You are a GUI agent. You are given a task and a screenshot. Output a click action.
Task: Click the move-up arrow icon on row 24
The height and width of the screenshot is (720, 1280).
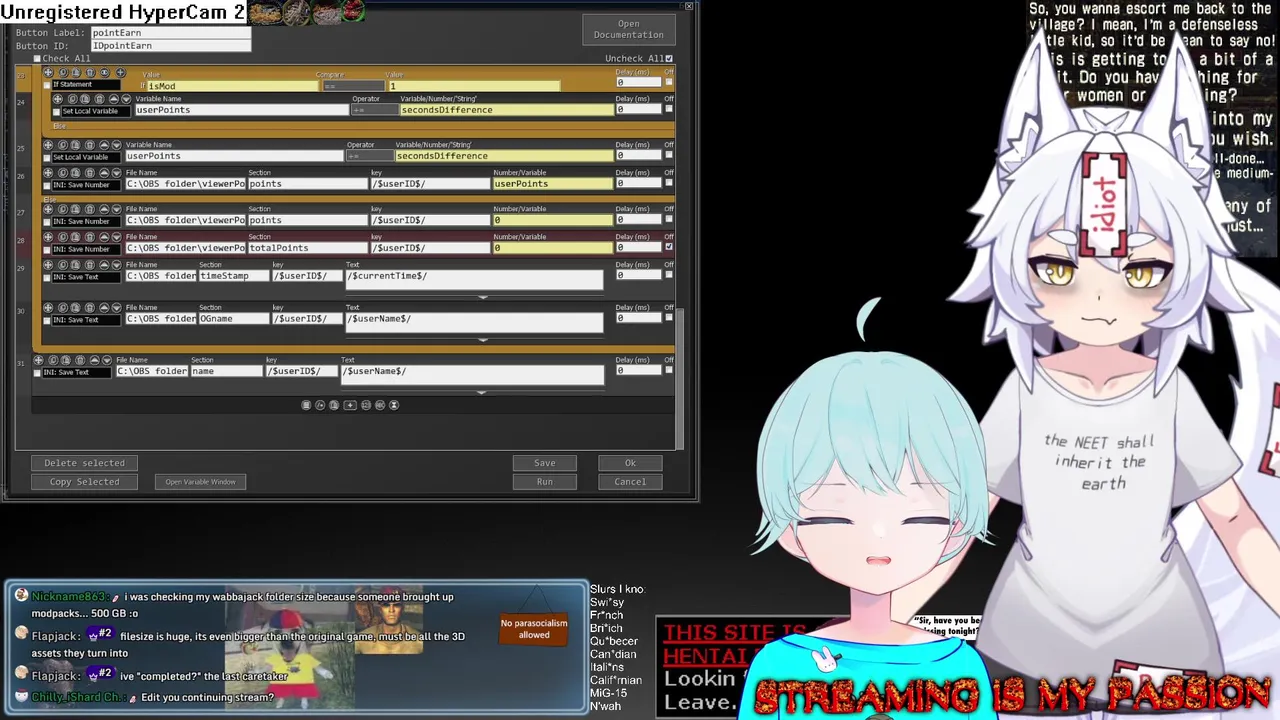(114, 99)
